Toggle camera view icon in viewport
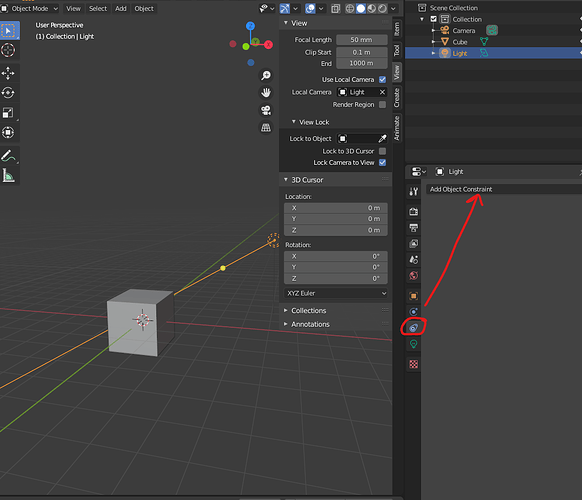 point(266,110)
